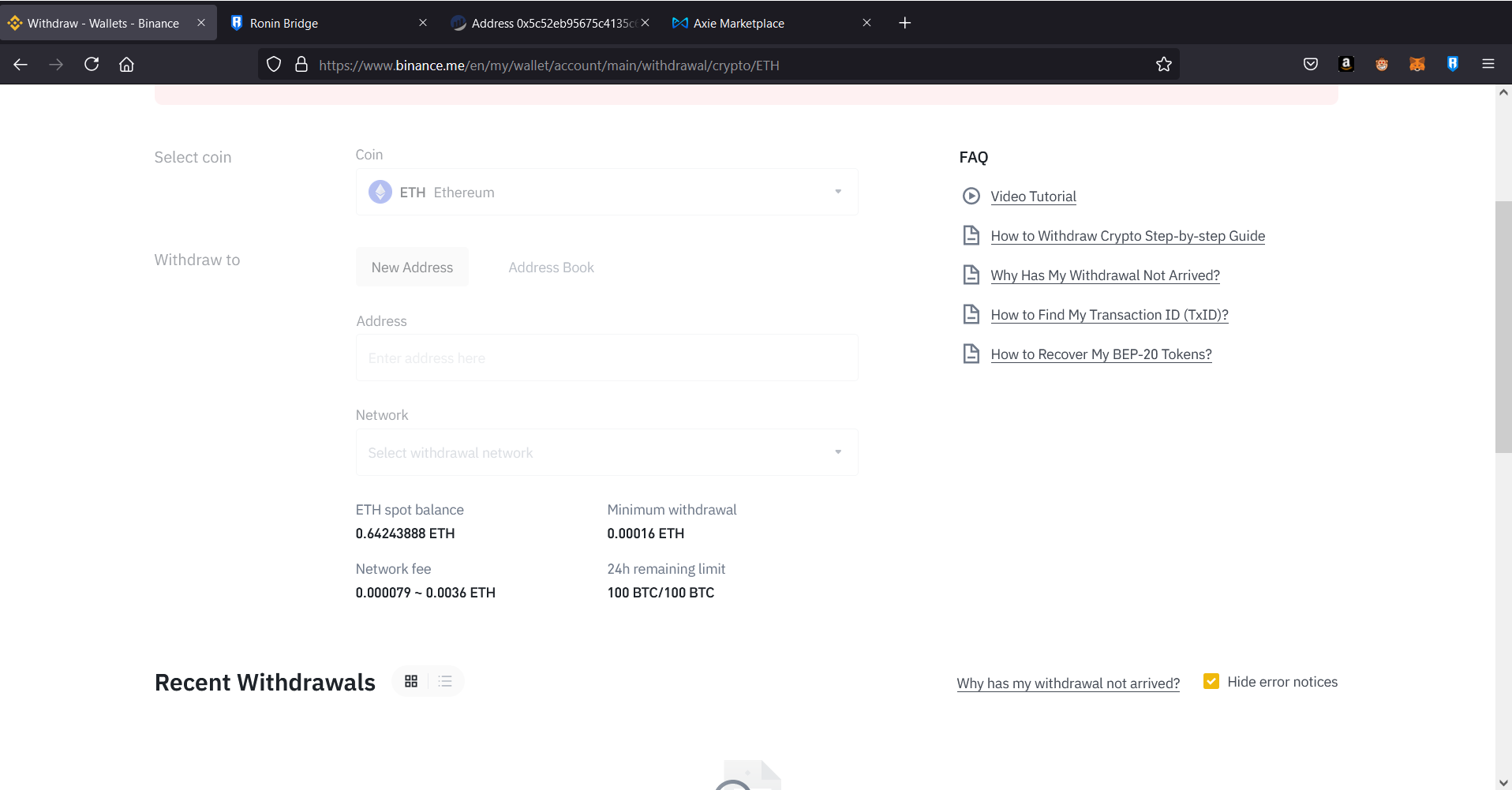Click scrollbar up arrow
Screen dimensions: 1512x790
coord(1503,92)
